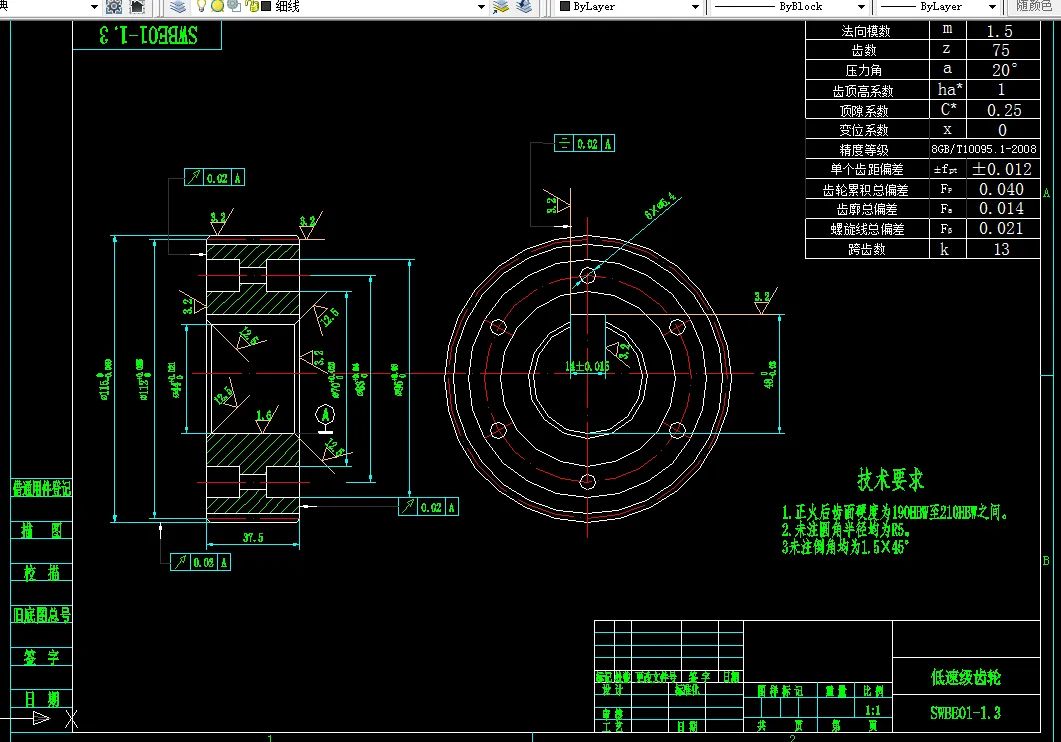Select the mirrored SWBE01-1.3 label at top
The height and width of the screenshot is (742, 1061).
click(148, 34)
